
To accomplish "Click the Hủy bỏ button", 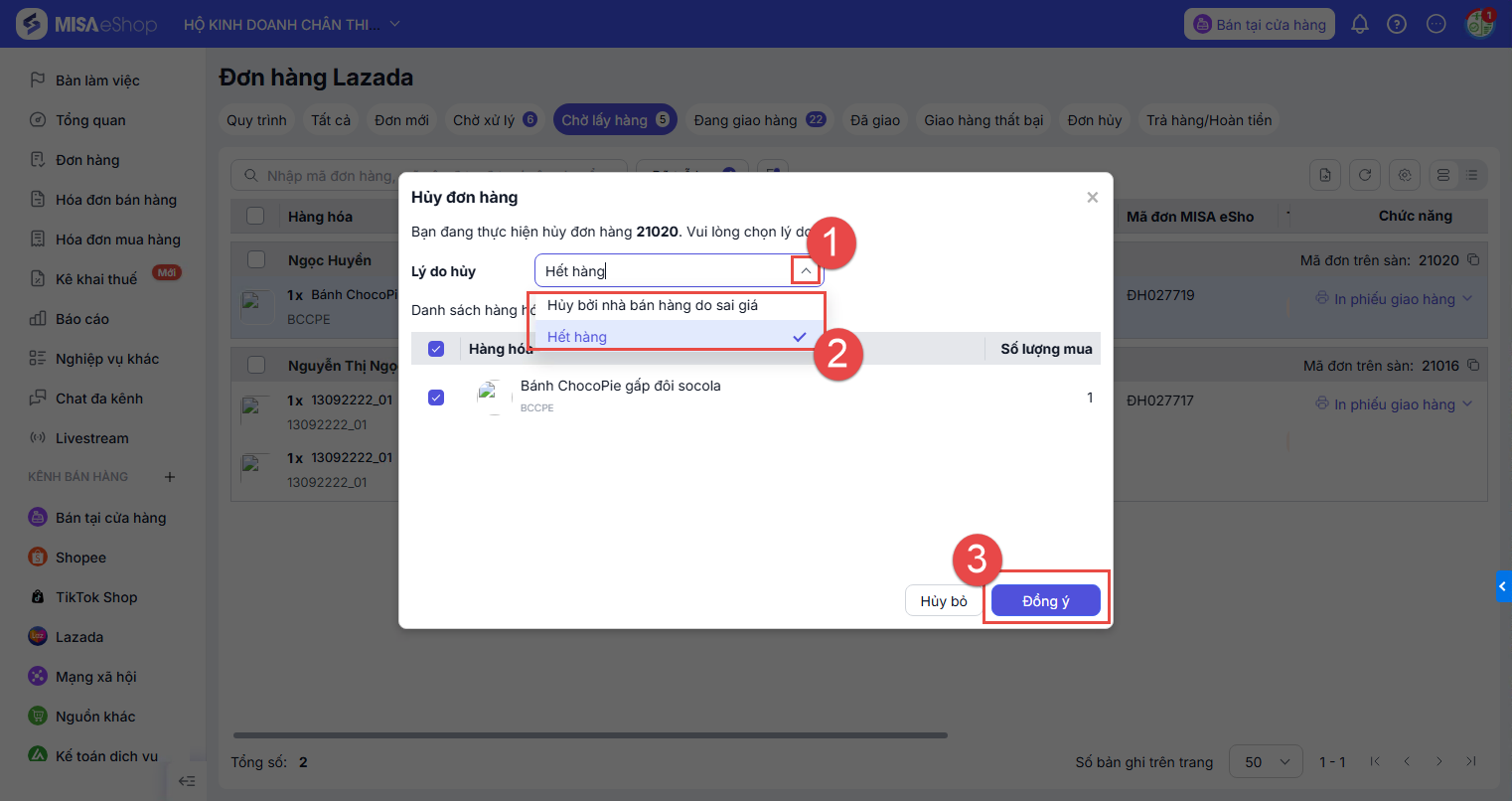I will [x=943, y=601].
